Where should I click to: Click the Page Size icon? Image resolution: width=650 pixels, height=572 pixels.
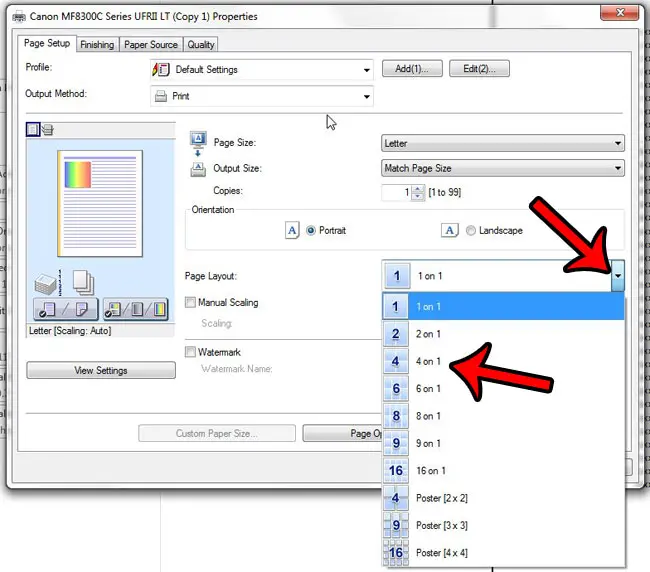click(198, 143)
